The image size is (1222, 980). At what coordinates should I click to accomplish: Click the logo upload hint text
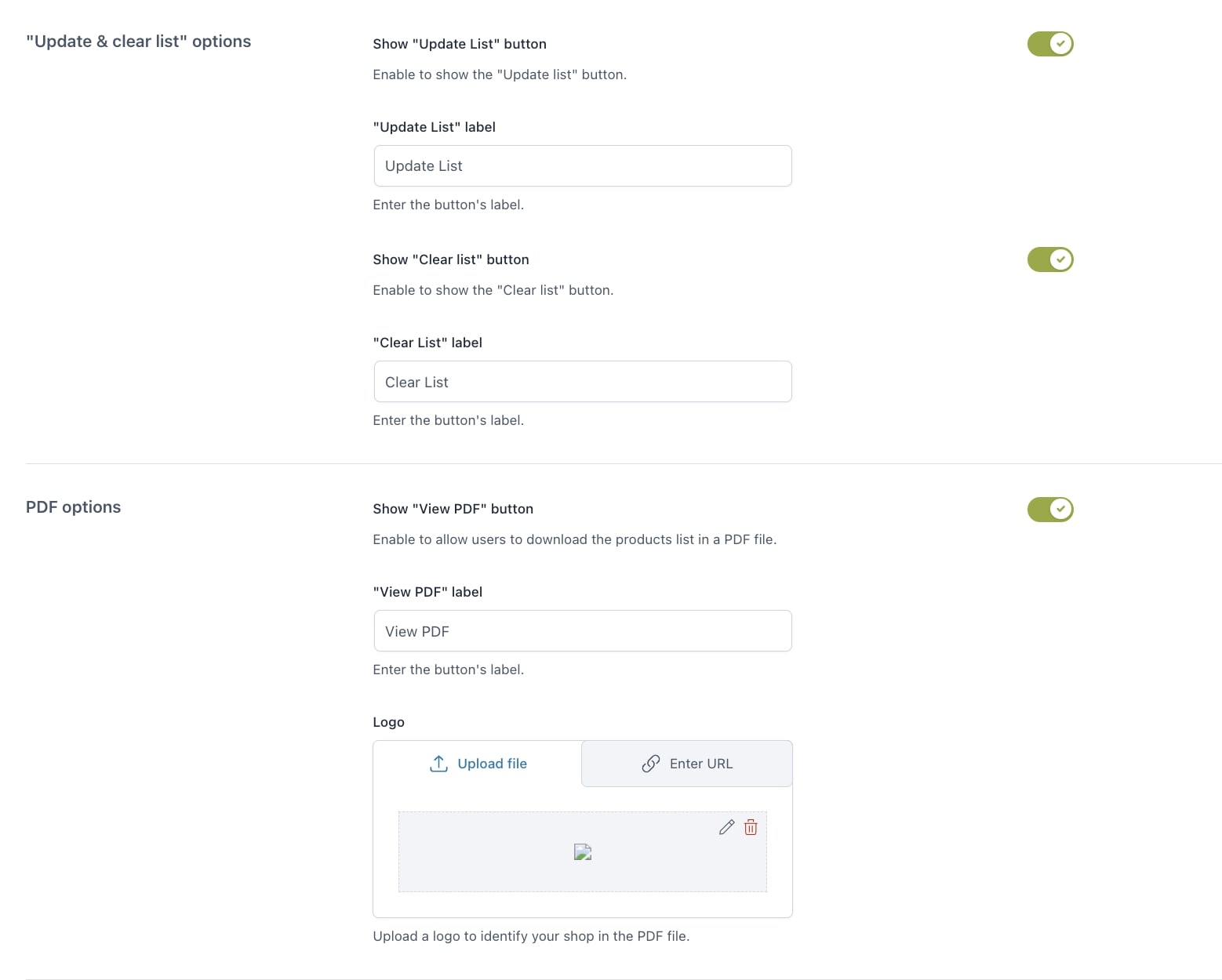click(x=531, y=936)
